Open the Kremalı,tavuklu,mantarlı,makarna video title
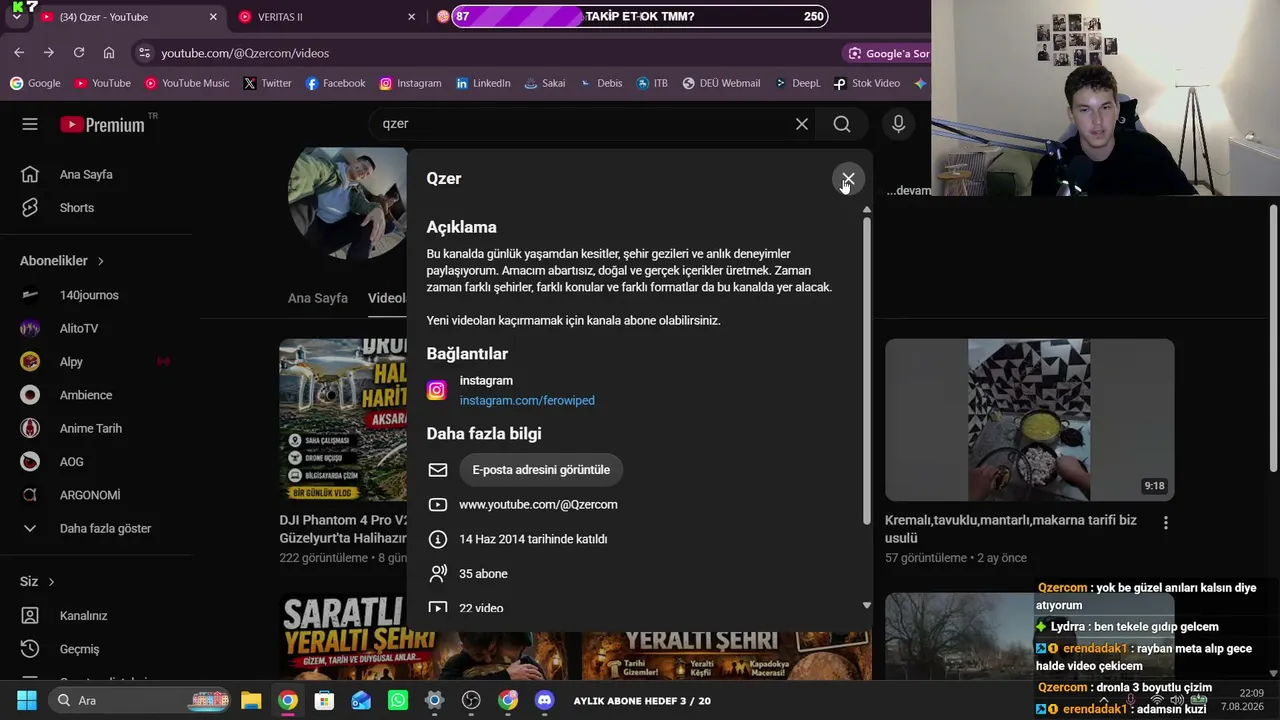The width and height of the screenshot is (1280, 720). (x=1010, y=529)
